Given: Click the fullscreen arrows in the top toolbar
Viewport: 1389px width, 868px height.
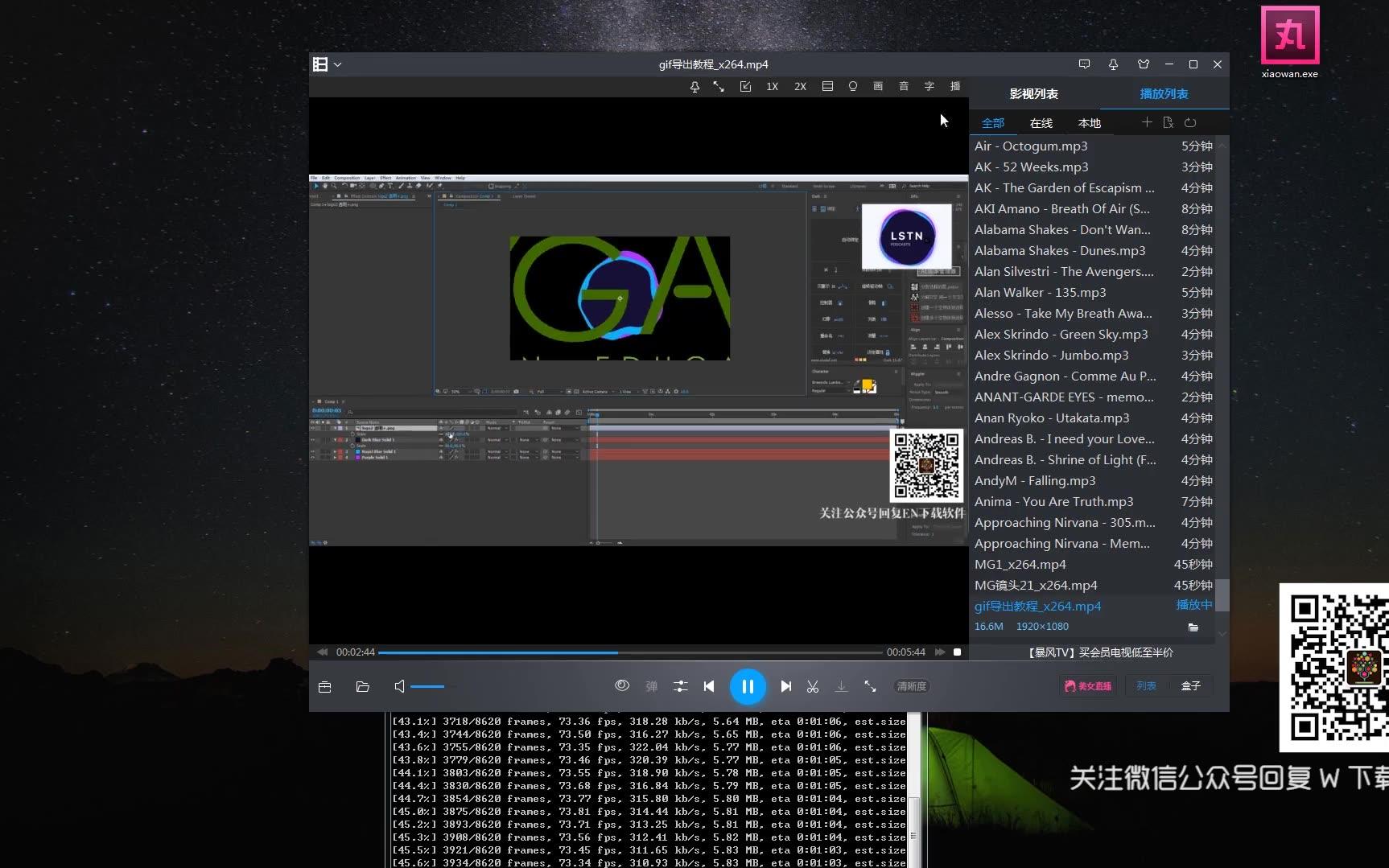Looking at the screenshot, I should click(x=719, y=87).
